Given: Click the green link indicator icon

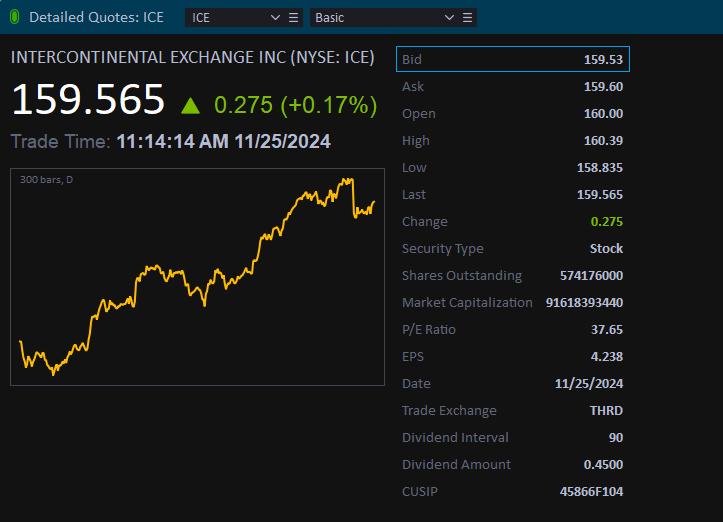Looking at the screenshot, I should tap(14, 18).
